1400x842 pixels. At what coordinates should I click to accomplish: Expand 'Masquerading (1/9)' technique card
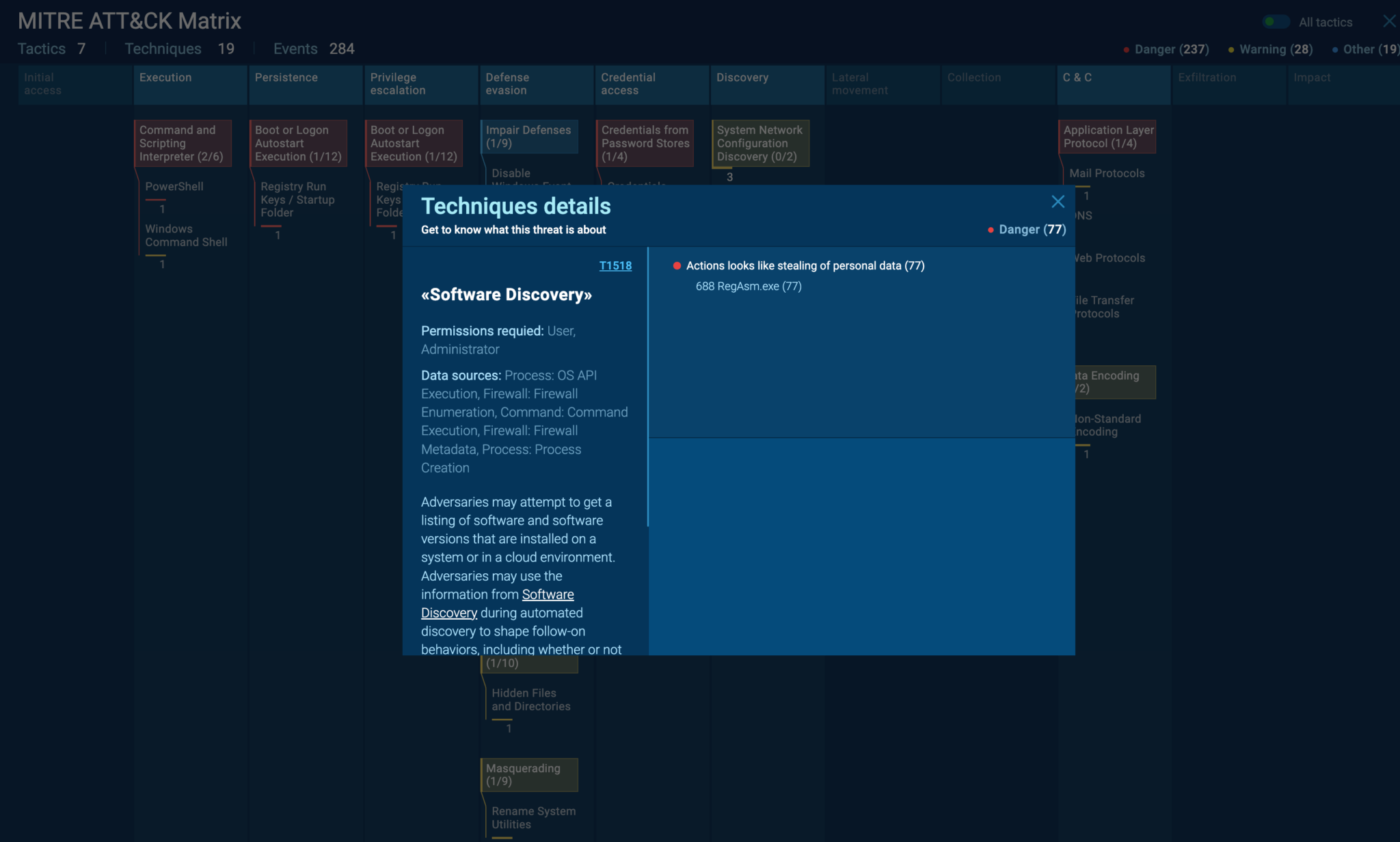pyautogui.click(x=529, y=774)
